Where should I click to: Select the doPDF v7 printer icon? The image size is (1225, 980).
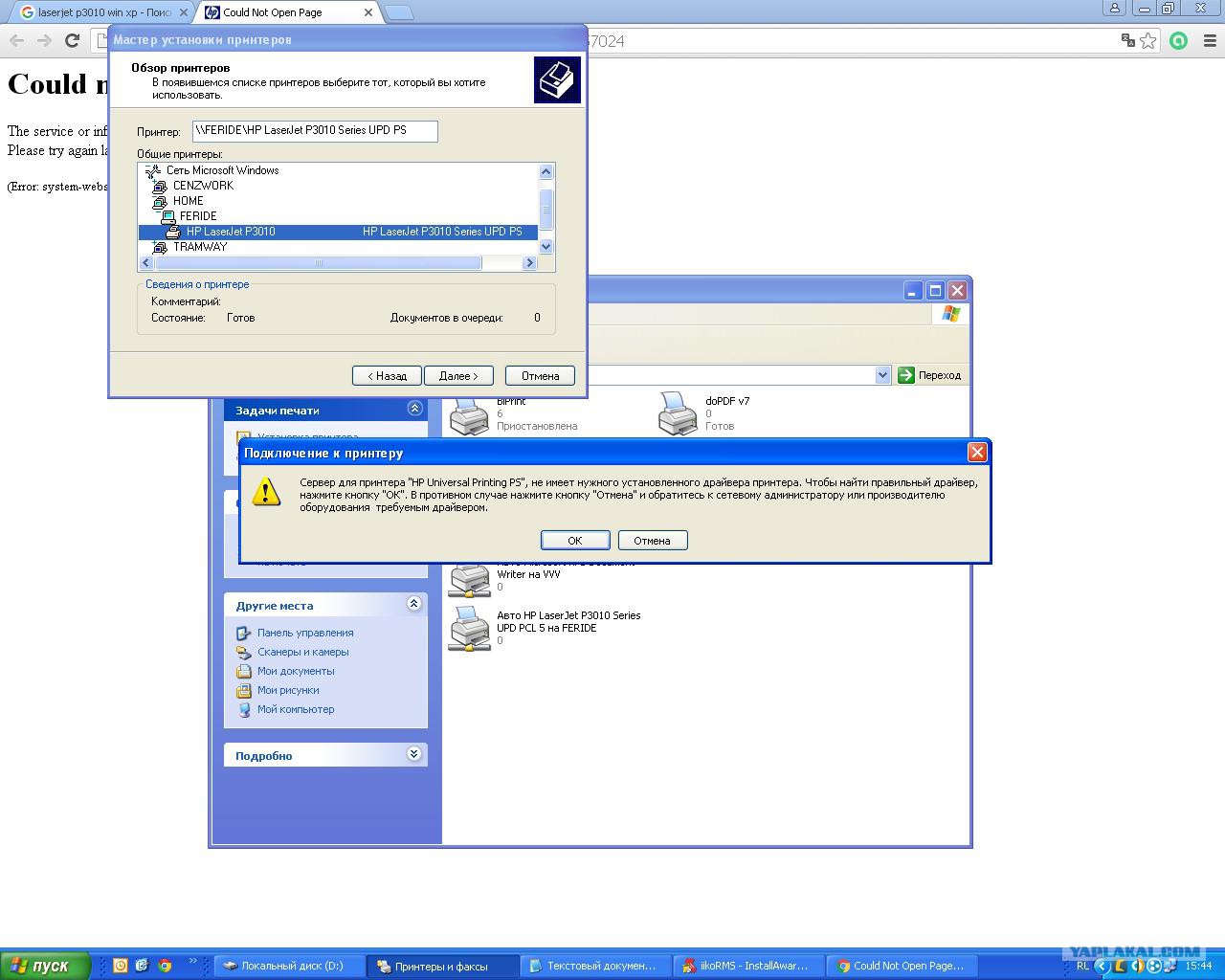[x=678, y=413]
